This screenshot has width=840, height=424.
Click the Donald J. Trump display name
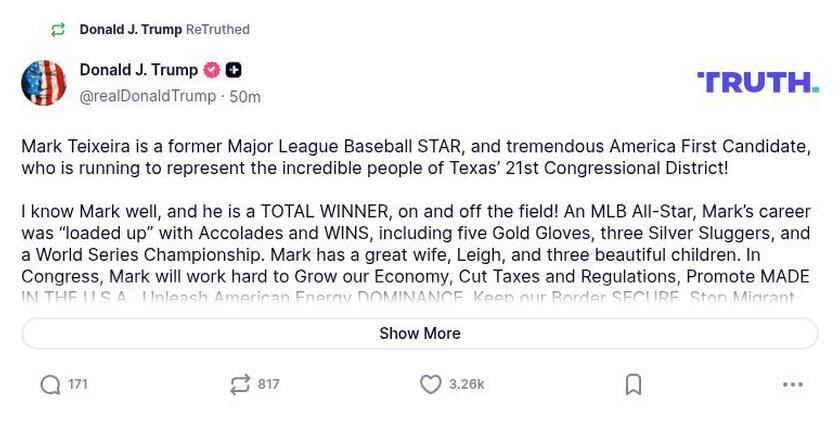click(x=138, y=70)
